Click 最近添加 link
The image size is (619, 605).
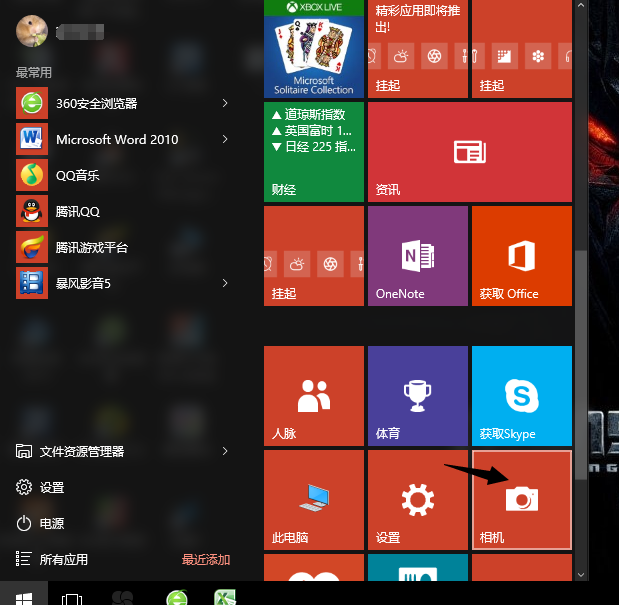[206, 560]
